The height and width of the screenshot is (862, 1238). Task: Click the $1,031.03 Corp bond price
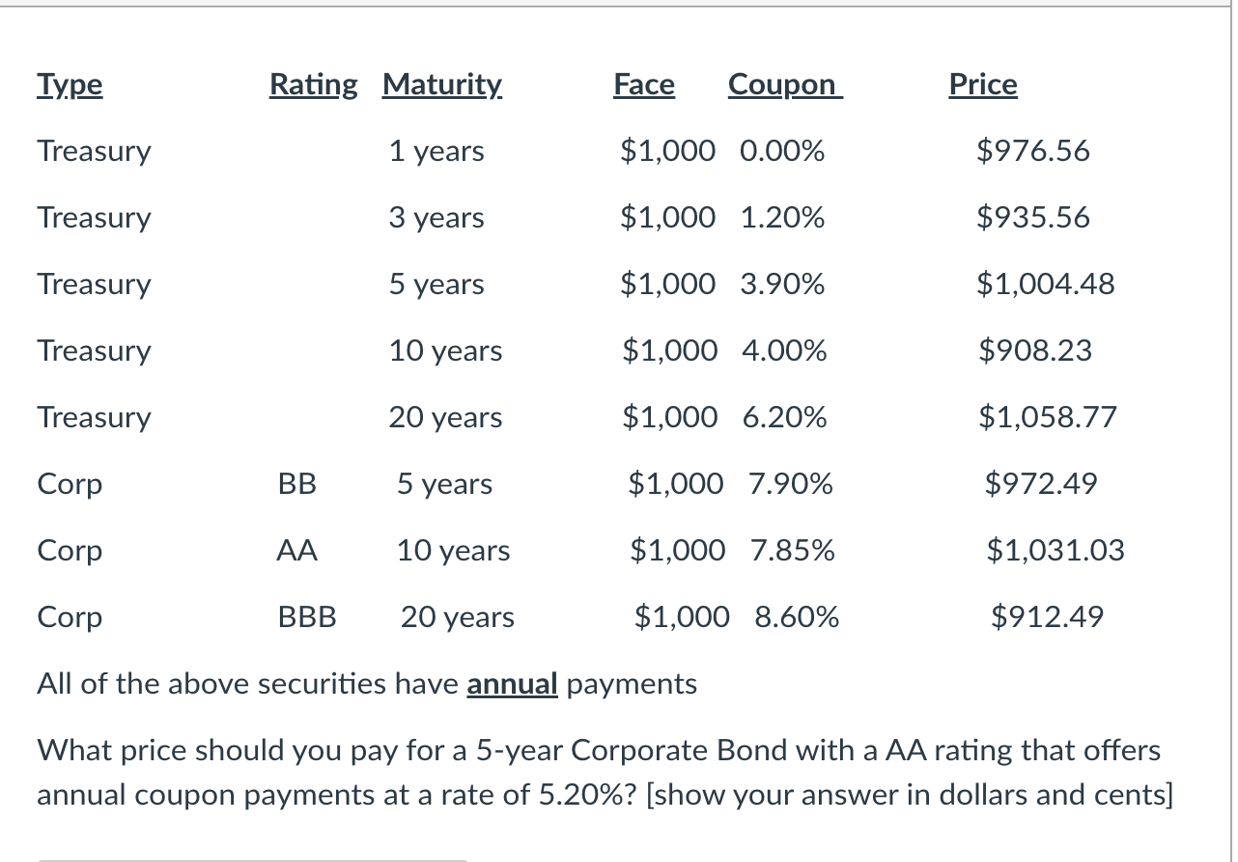[x=1055, y=550]
